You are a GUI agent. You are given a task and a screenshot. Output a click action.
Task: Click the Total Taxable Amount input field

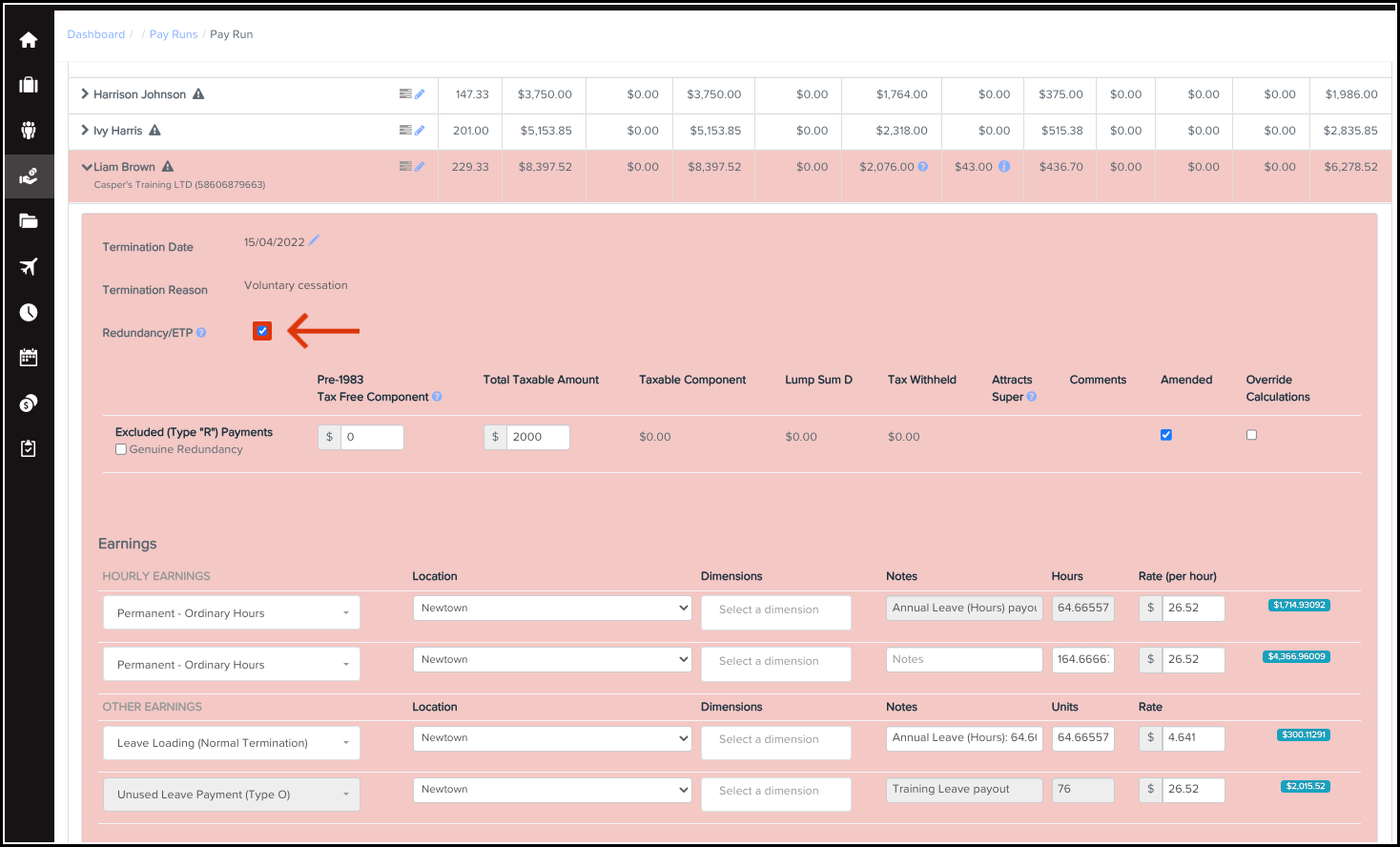click(x=537, y=437)
